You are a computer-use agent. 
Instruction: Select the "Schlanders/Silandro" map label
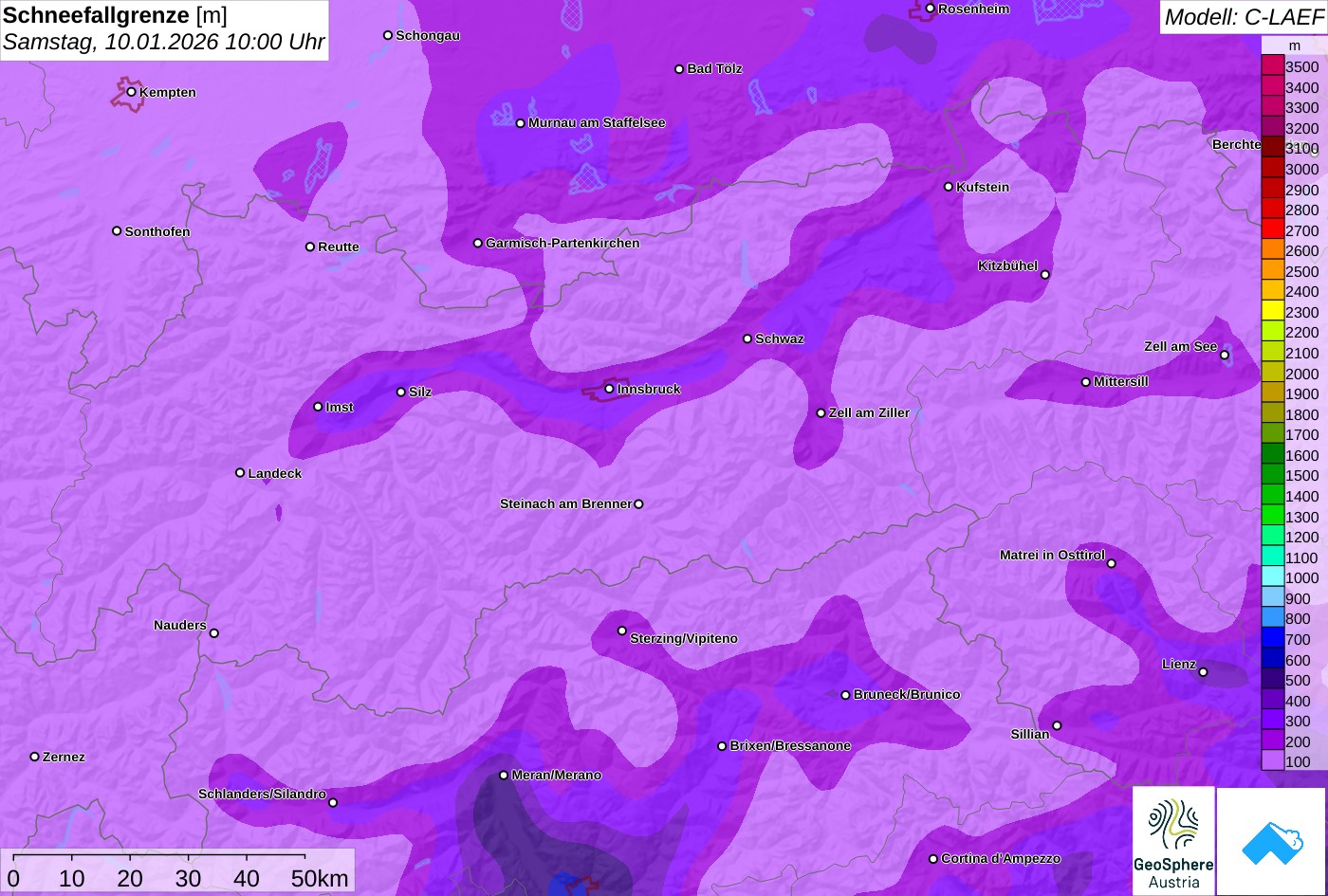point(262,795)
